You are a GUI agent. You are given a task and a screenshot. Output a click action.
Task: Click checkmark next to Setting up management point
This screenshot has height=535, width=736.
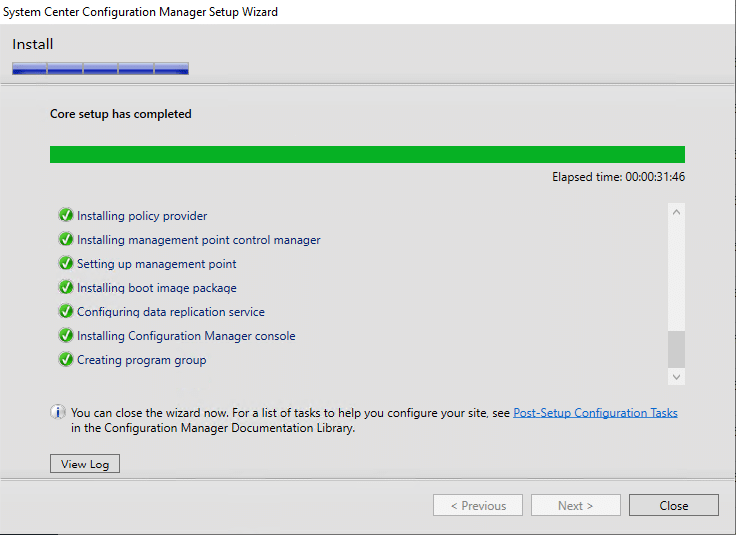coord(66,264)
